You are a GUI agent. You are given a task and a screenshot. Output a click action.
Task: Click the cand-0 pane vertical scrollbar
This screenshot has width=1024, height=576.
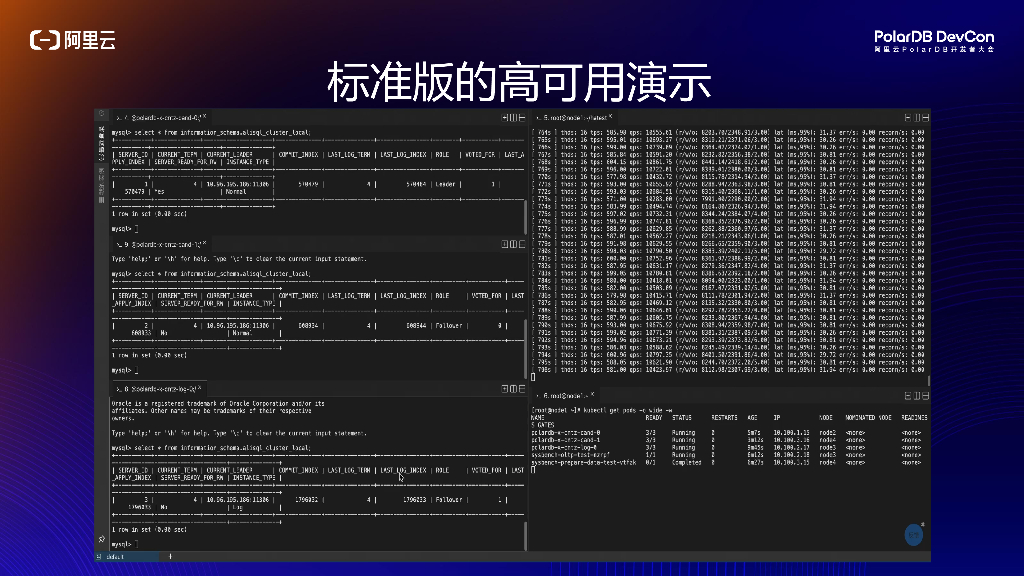[525, 217]
